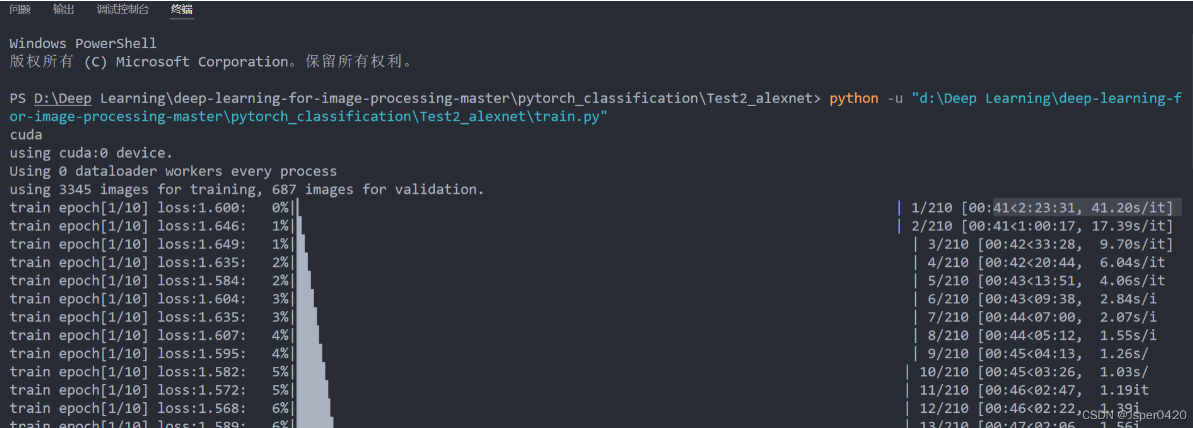Click the yellow python command word
Image resolution: width=1193 pixels, height=428 pixels.
point(854,99)
